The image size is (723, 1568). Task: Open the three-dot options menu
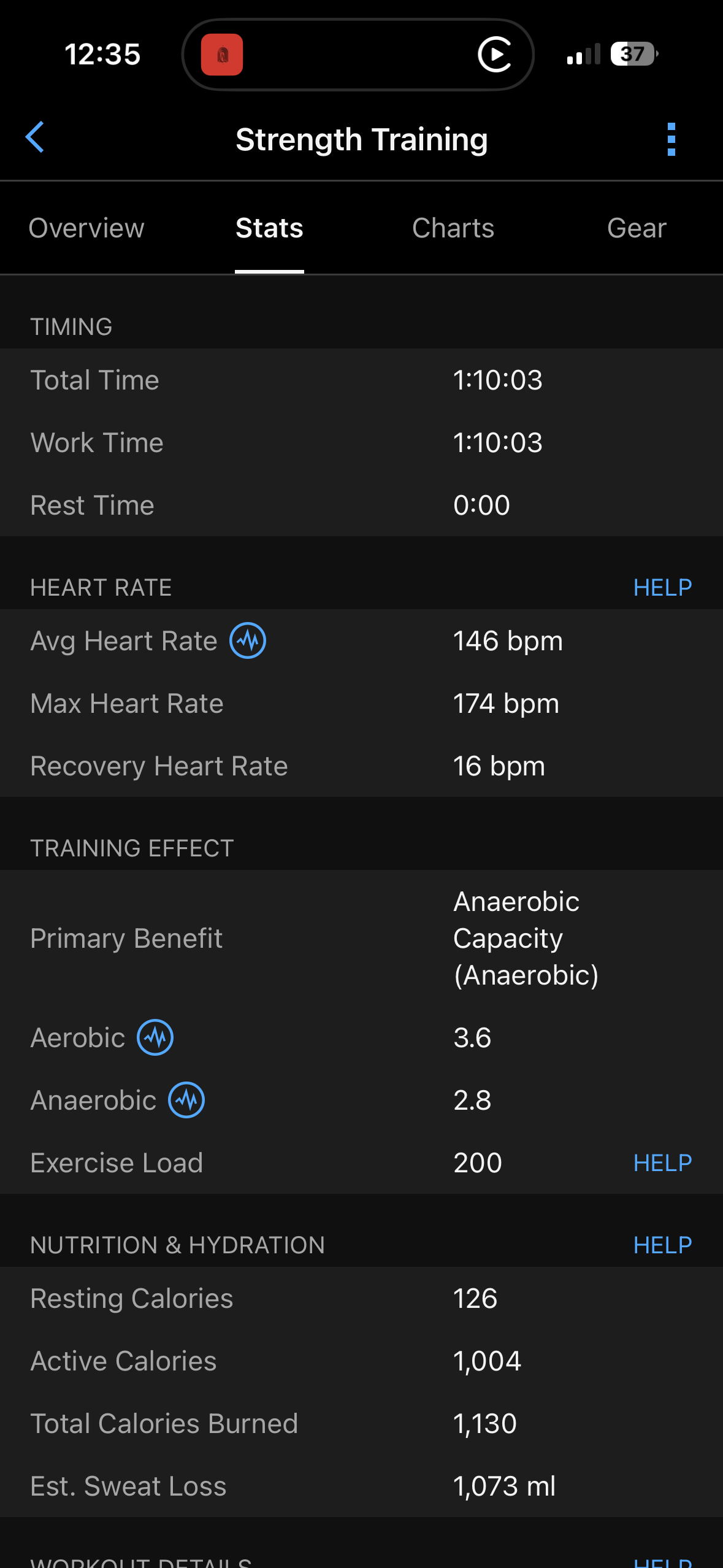[671, 139]
